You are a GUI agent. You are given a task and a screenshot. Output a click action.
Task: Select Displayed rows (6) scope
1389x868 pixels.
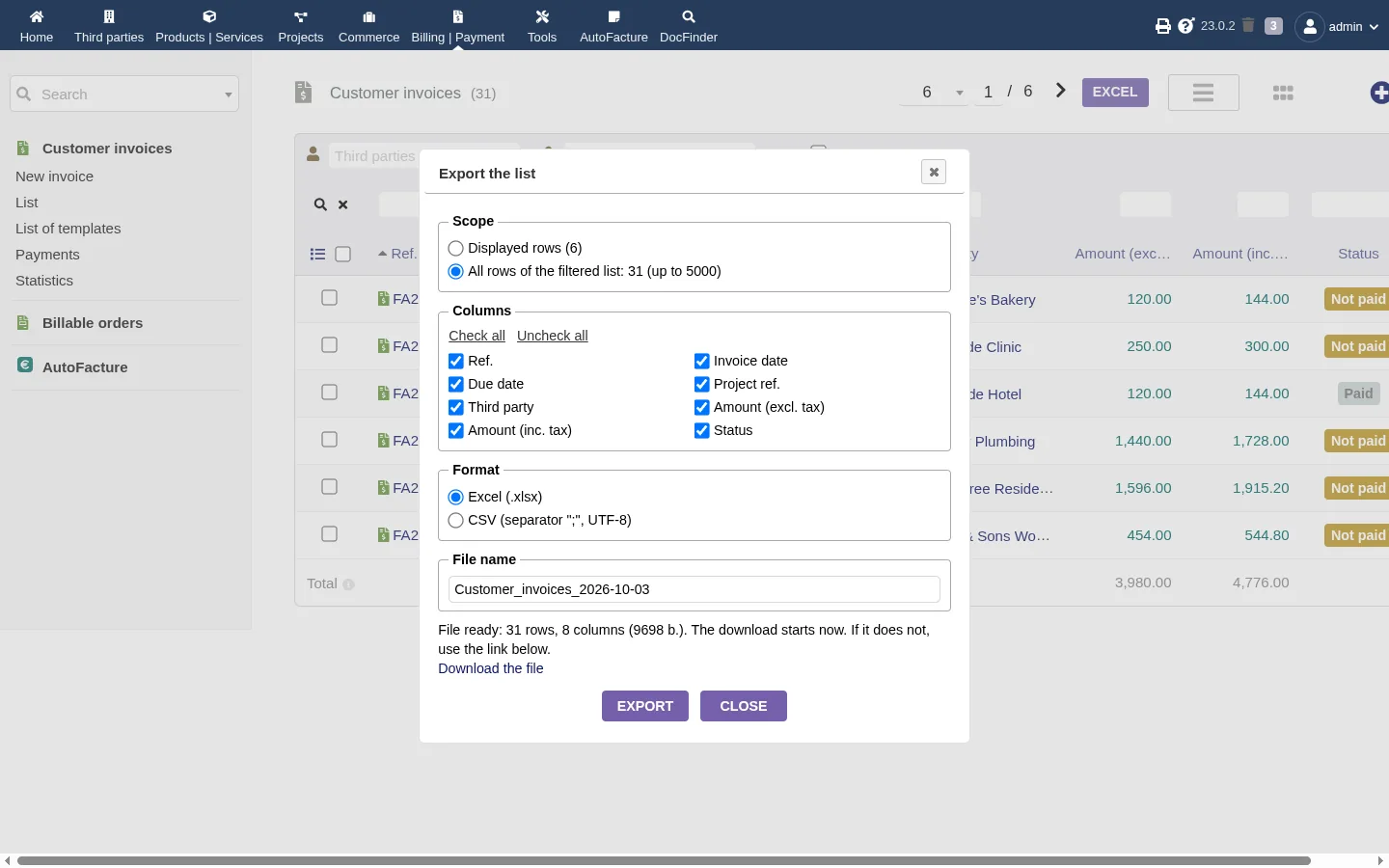point(456,248)
